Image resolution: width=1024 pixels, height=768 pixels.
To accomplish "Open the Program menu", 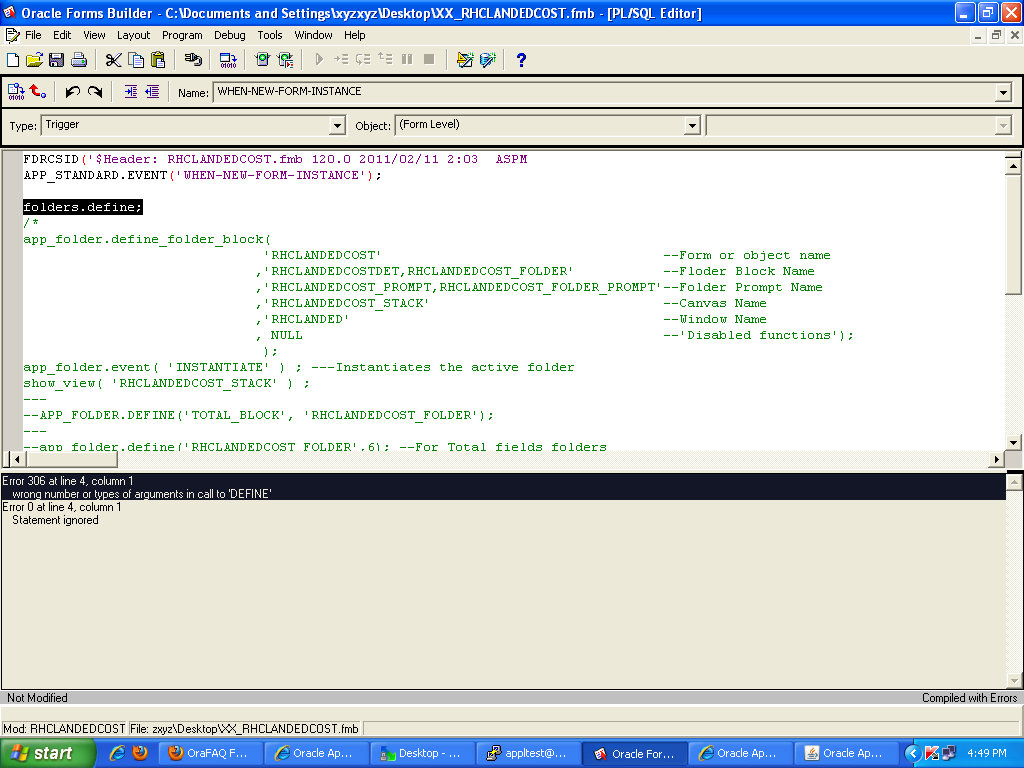I will (182, 35).
